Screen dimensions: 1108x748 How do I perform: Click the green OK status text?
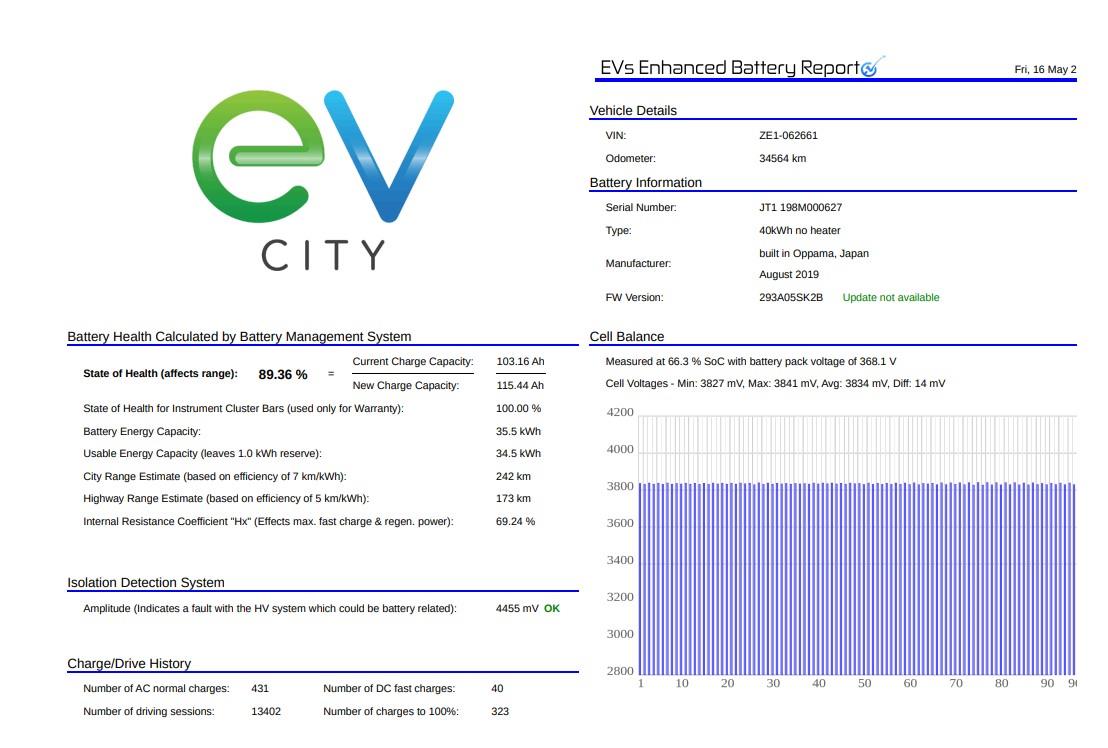(x=552, y=608)
